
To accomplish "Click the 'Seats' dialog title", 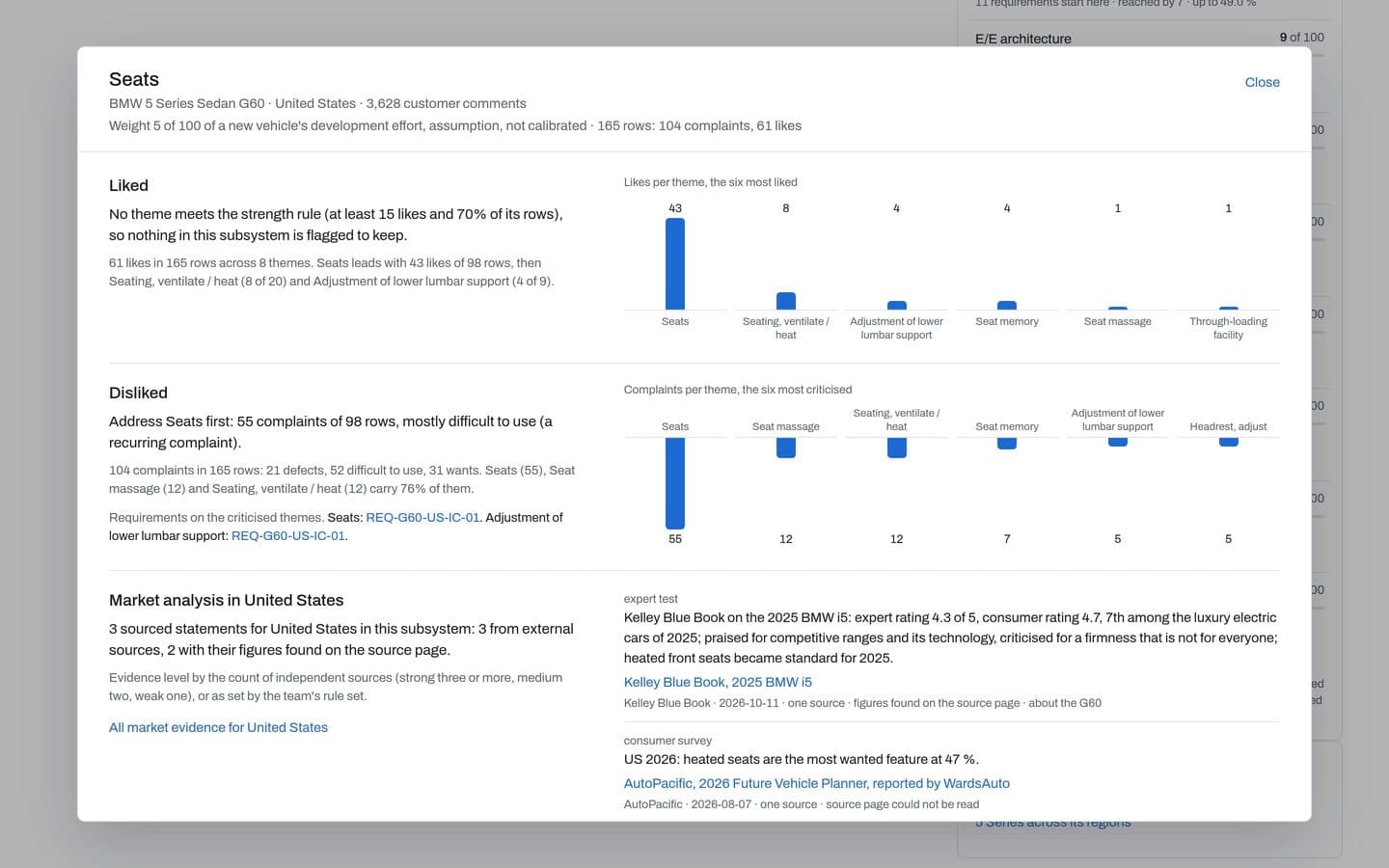I will click(134, 79).
